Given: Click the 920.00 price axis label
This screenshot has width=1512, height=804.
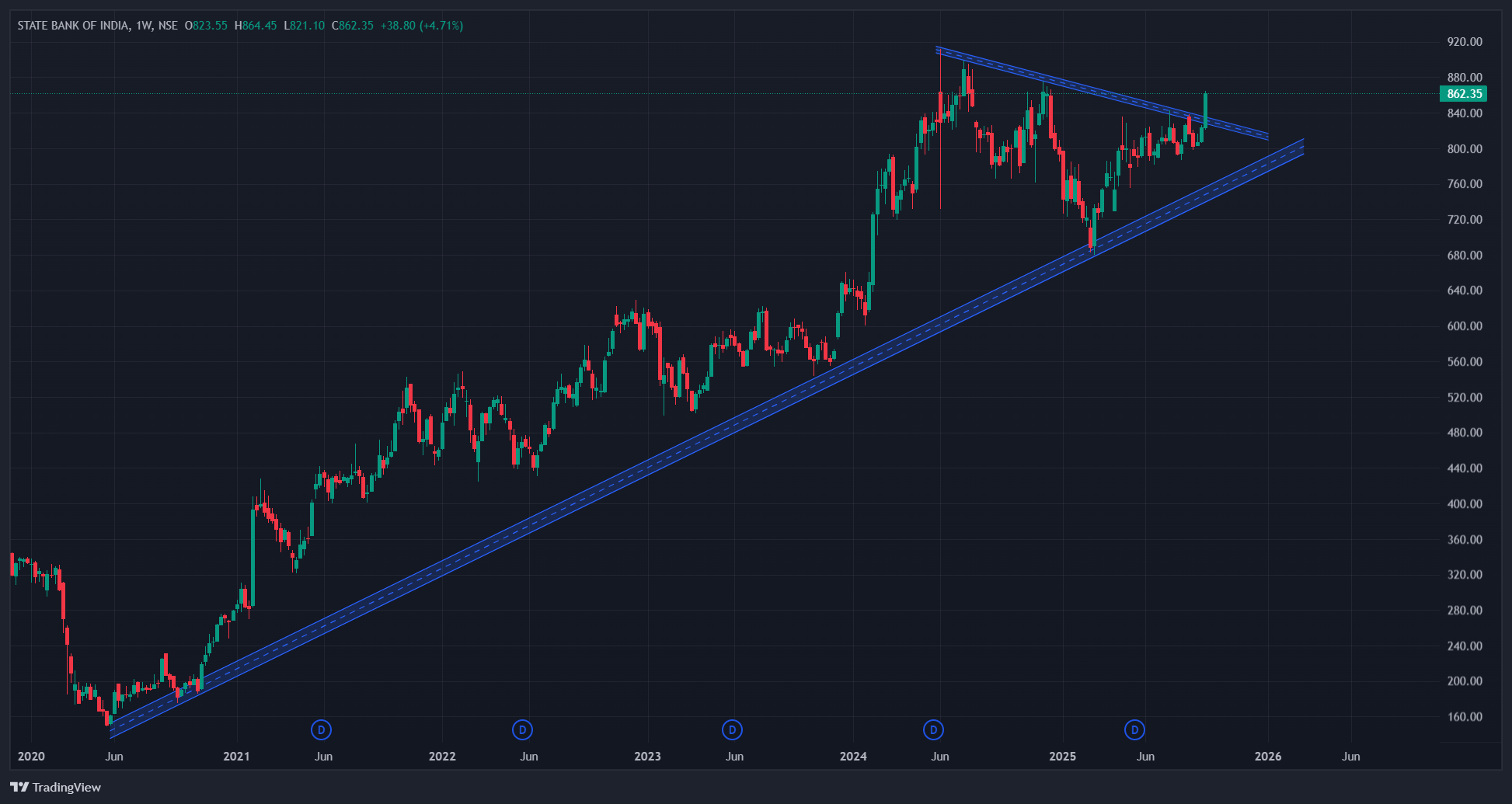Looking at the screenshot, I should tap(1464, 42).
